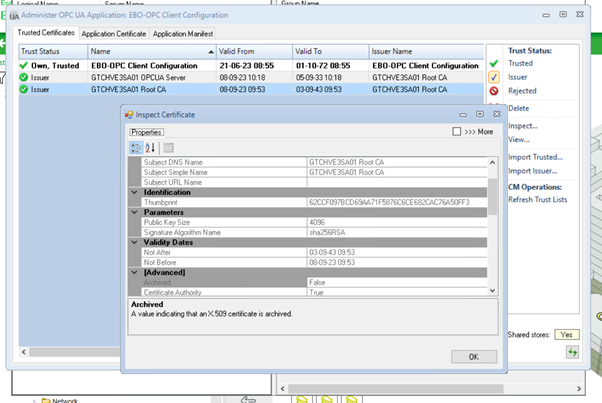Enable the More checkbox

[457, 131]
